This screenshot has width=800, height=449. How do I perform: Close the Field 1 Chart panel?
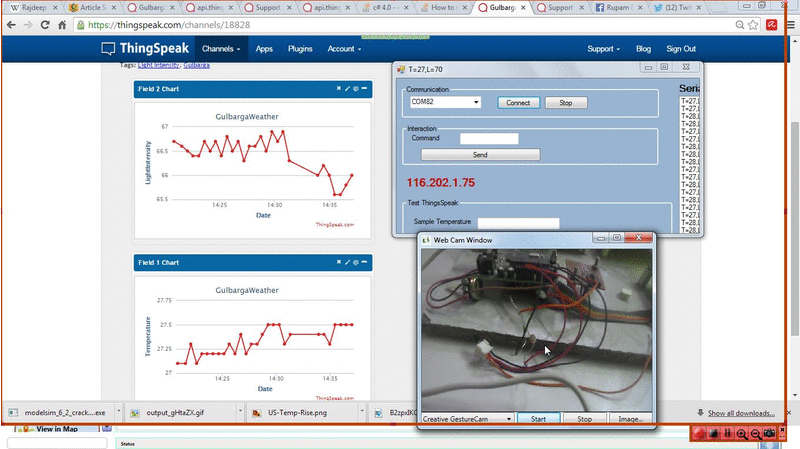point(338,262)
